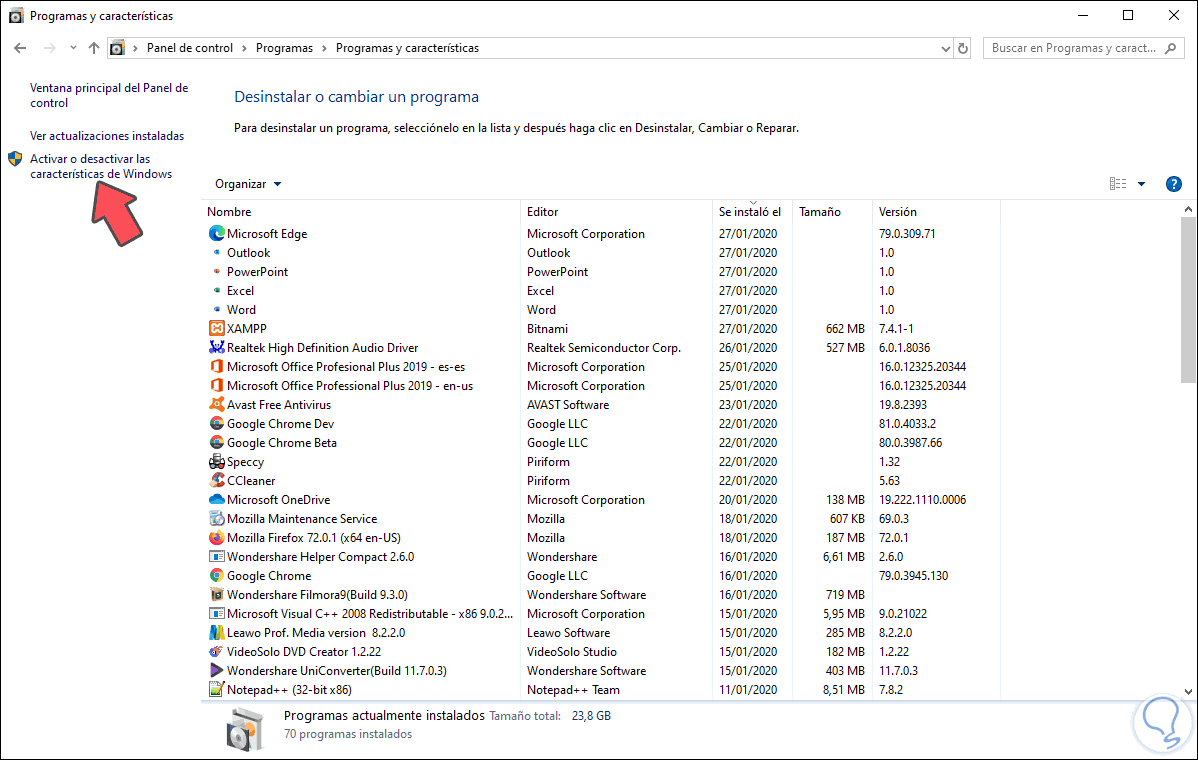Click the Office Profesional Plus es-es icon

point(216,367)
